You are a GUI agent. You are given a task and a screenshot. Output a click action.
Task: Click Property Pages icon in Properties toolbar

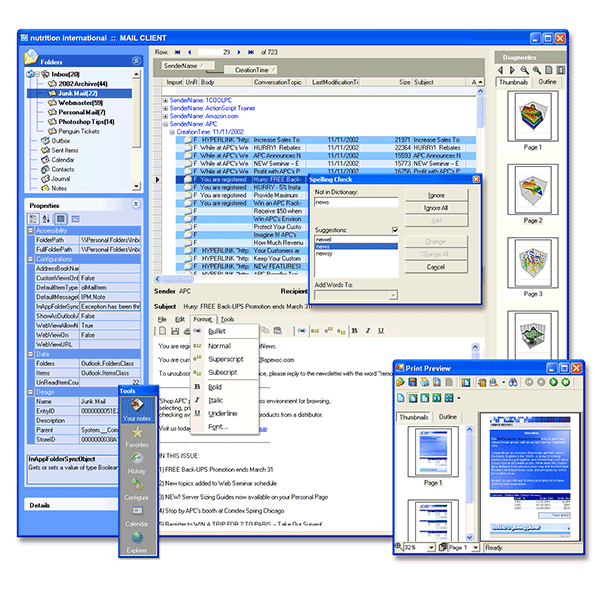[x=75, y=219]
